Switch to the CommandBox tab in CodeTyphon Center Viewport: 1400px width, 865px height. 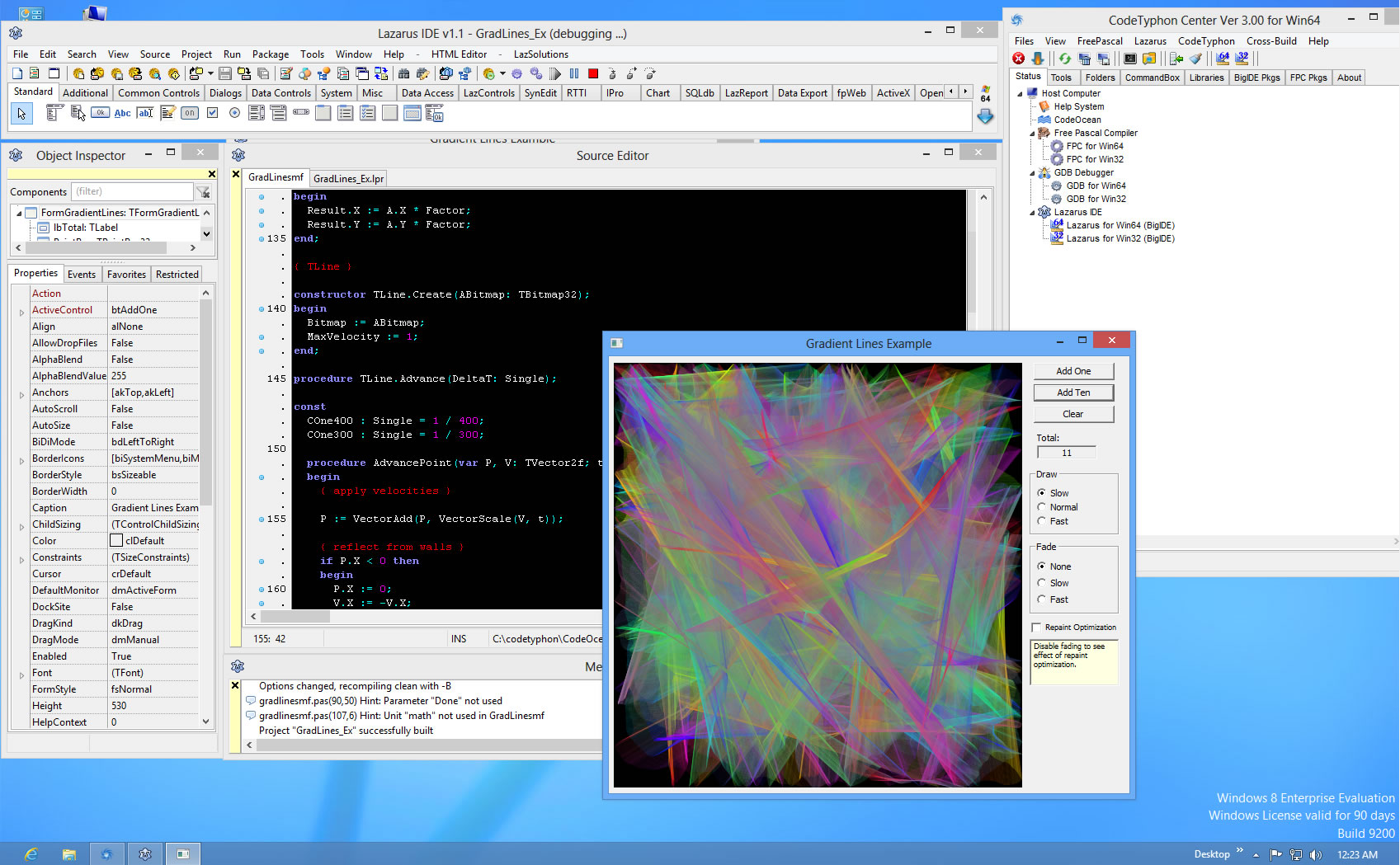[x=1153, y=78]
